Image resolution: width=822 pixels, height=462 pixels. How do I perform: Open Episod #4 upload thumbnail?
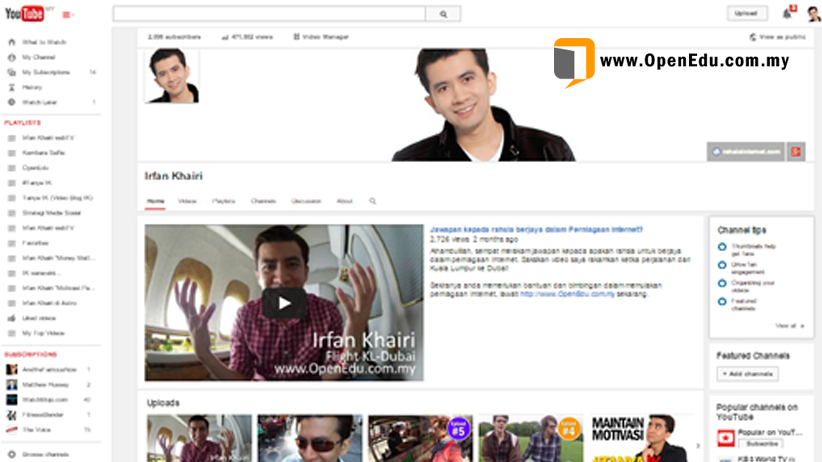point(531,438)
